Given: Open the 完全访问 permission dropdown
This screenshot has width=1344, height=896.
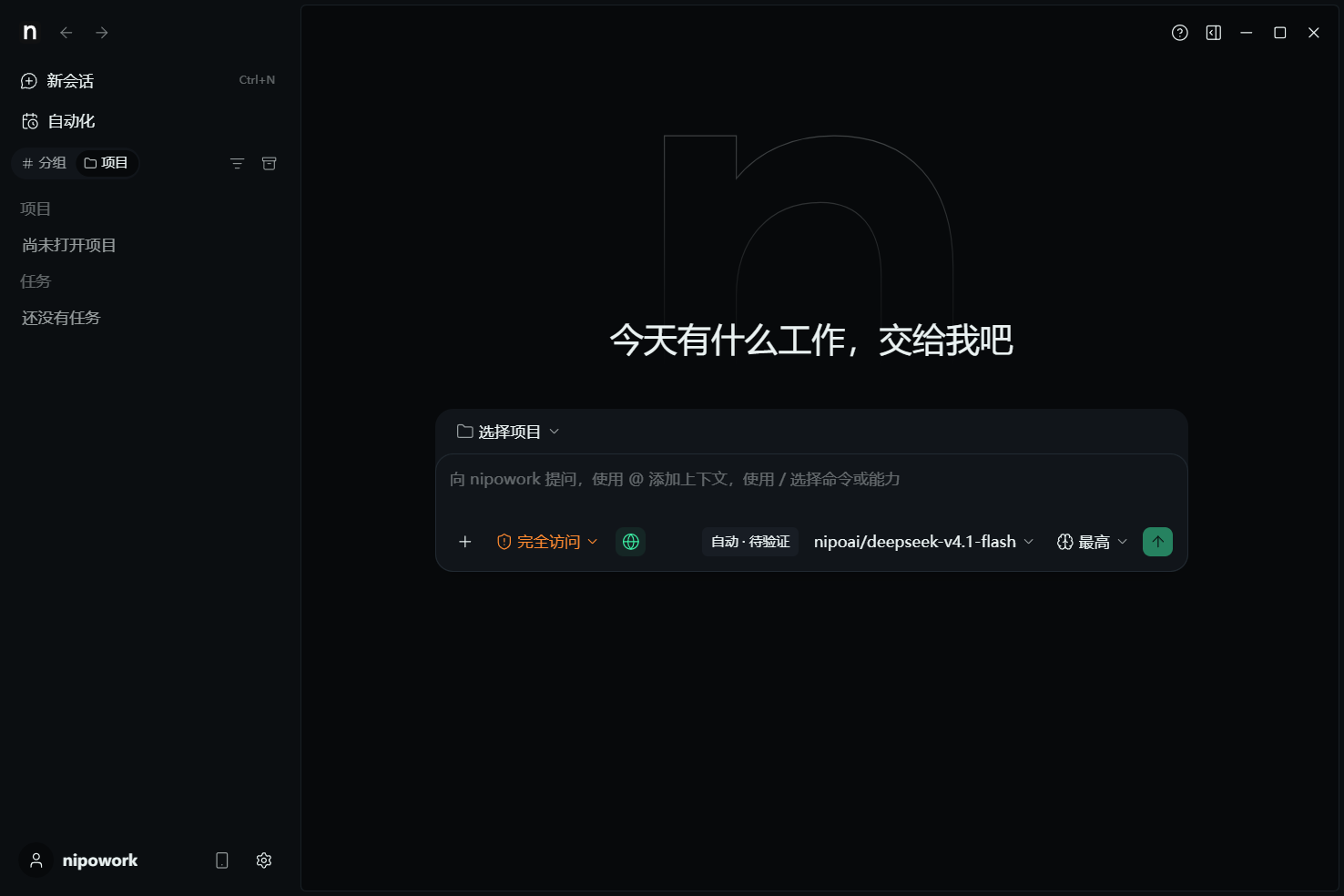Looking at the screenshot, I should pos(547,542).
